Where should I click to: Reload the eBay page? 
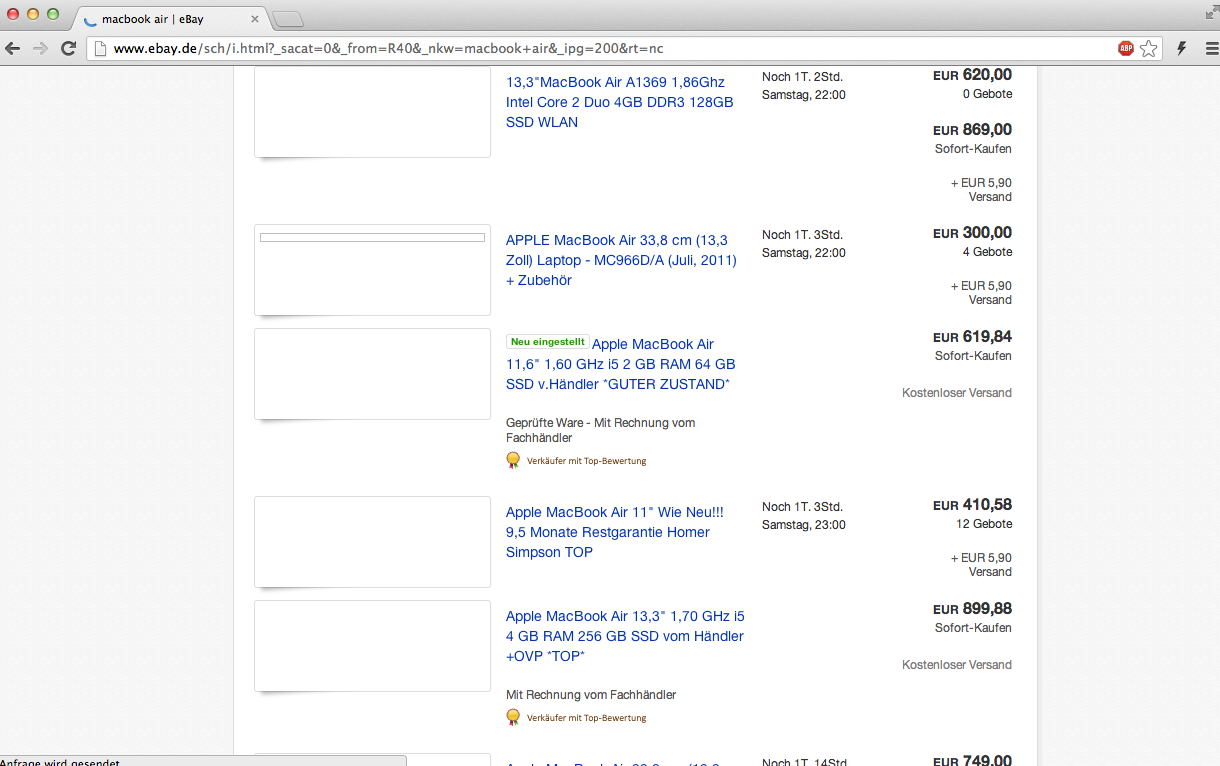click(68, 48)
